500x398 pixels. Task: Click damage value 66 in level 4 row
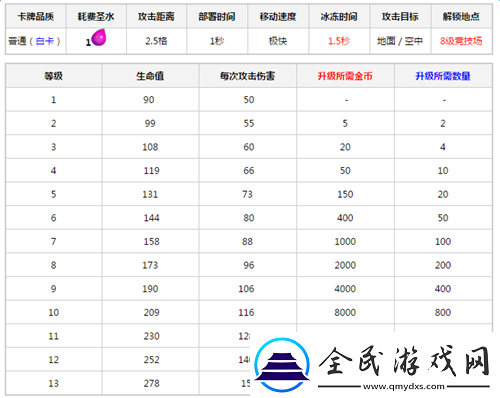249,171
